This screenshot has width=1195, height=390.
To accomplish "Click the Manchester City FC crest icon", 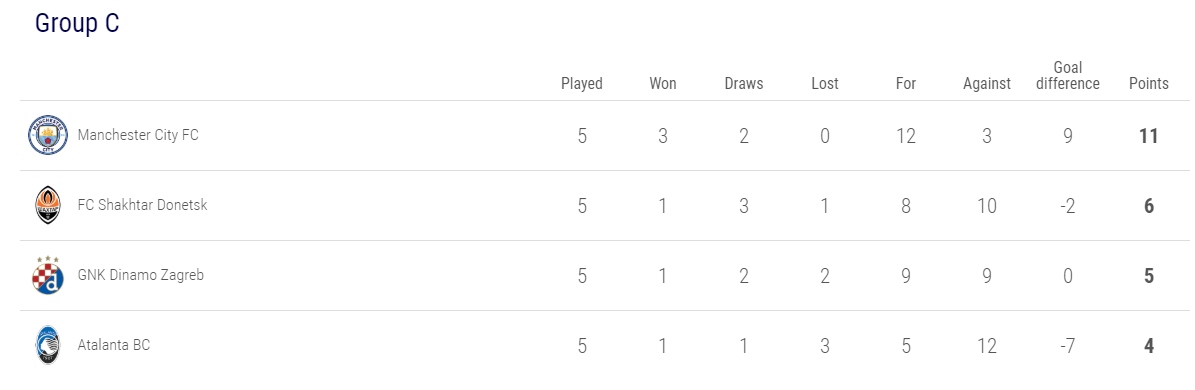I will pos(48,136).
